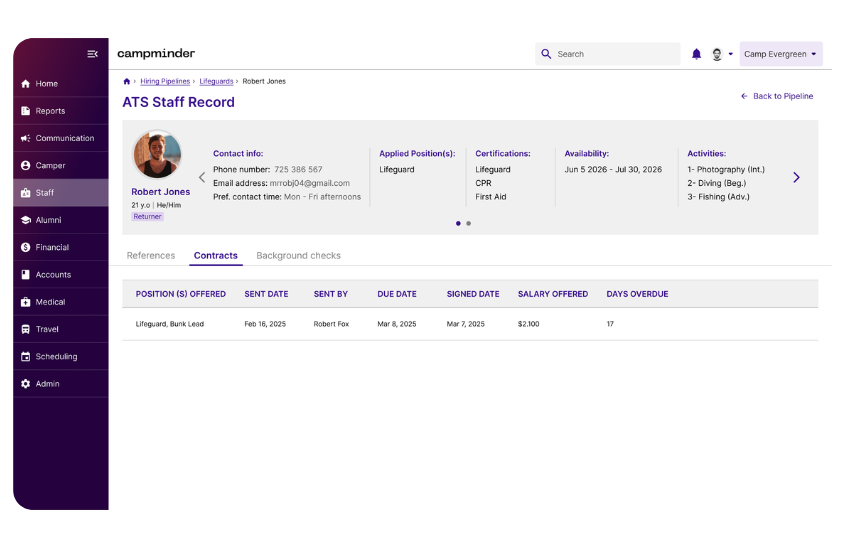Open Financial section in sidebar

(52, 247)
